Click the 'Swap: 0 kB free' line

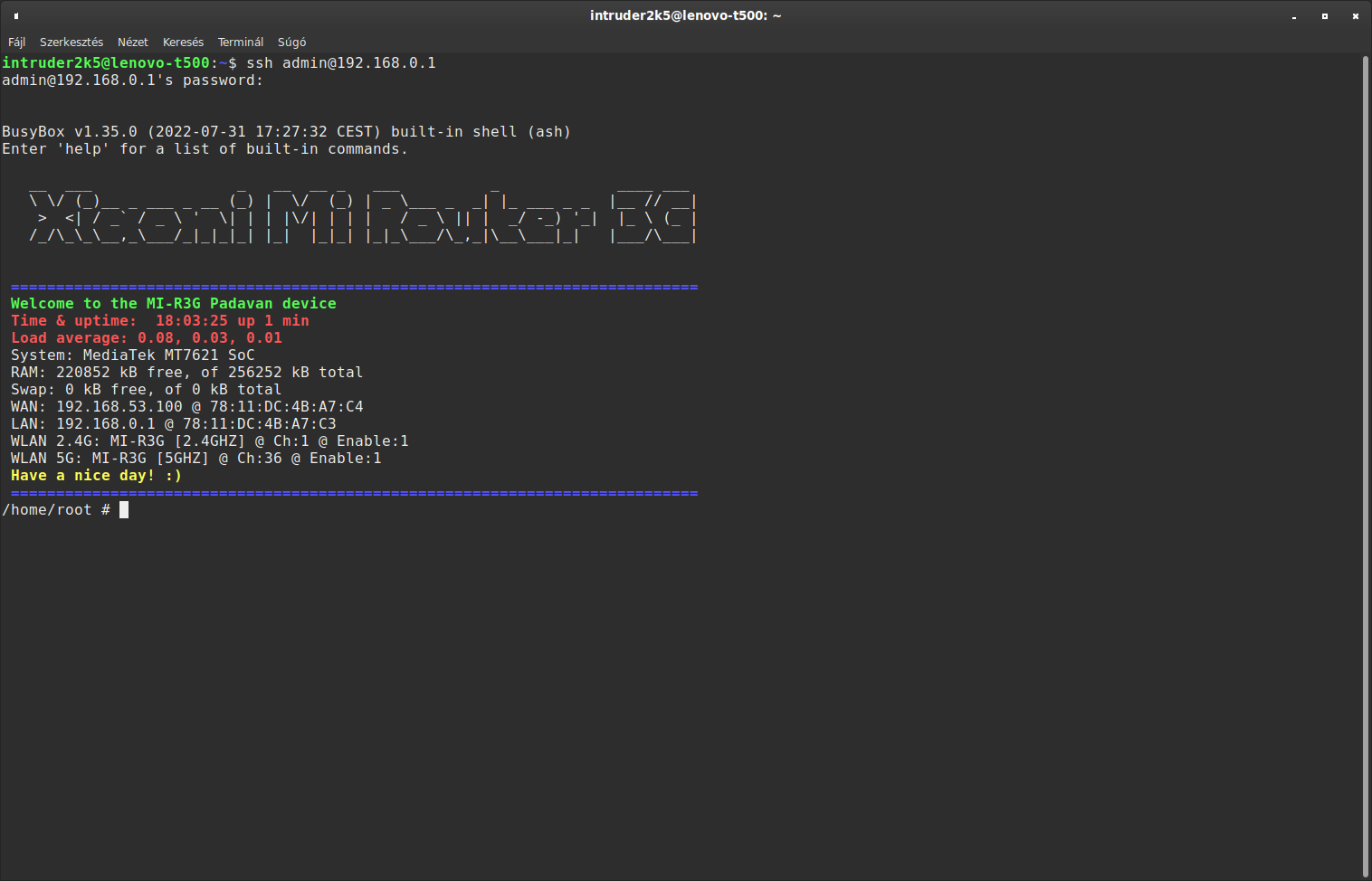pos(146,390)
